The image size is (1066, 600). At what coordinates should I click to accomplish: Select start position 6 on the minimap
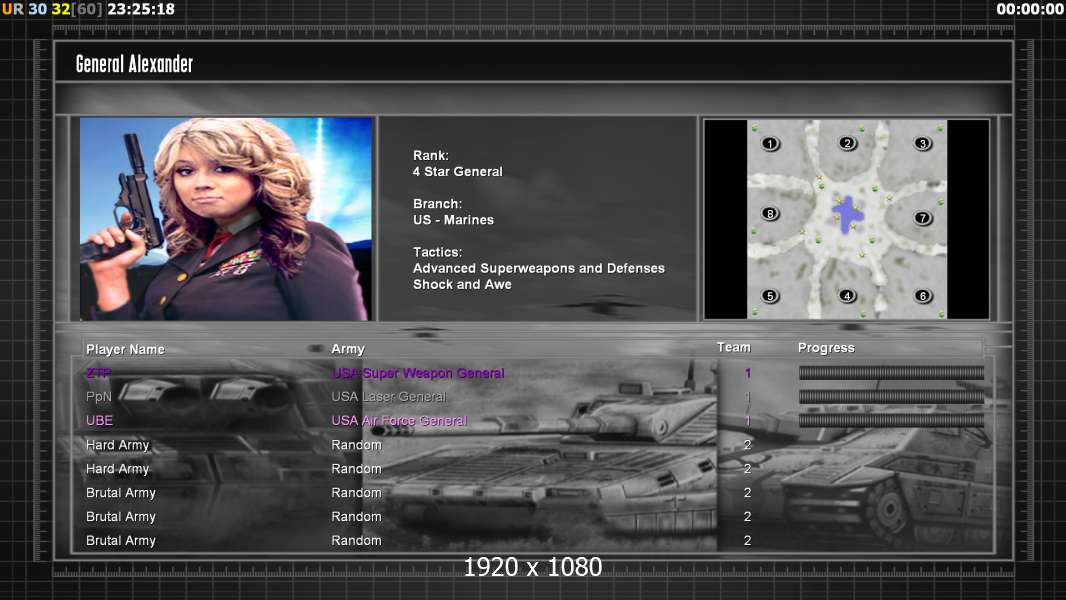coord(923,296)
